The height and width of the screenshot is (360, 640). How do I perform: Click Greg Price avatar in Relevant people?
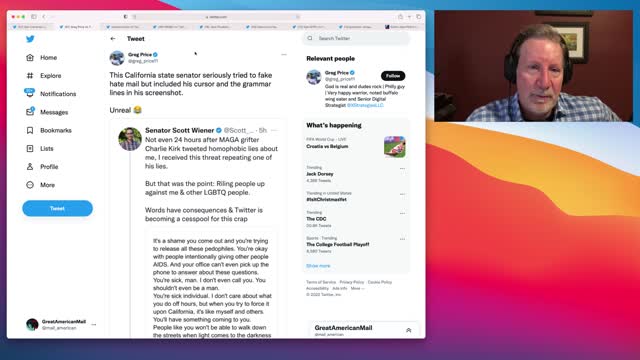point(314,77)
